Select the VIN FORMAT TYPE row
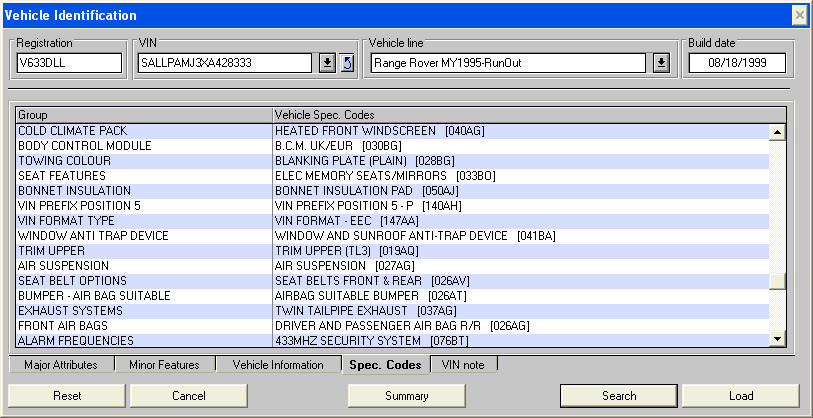This screenshot has width=813, height=418. (393, 221)
